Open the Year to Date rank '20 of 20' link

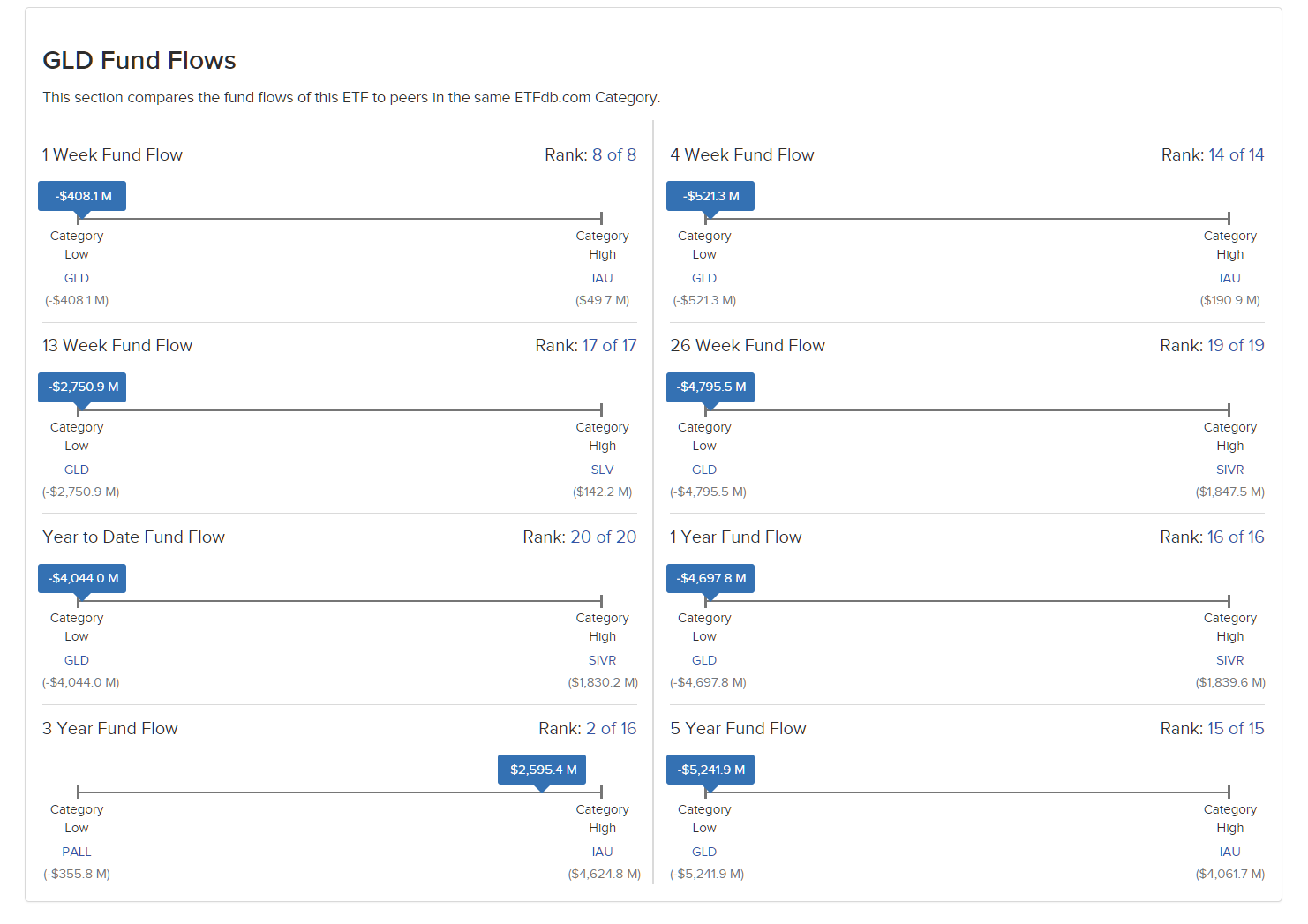[x=604, y=537]
